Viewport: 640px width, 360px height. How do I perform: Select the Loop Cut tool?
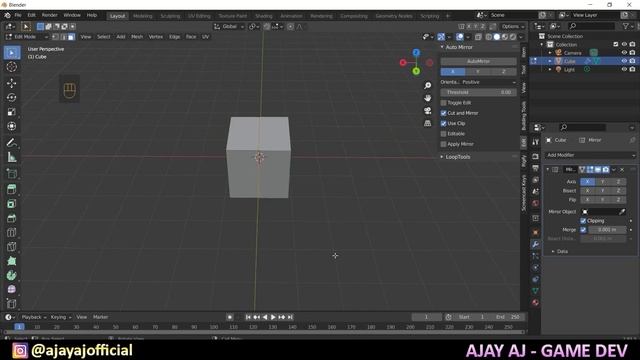[11, 232]
